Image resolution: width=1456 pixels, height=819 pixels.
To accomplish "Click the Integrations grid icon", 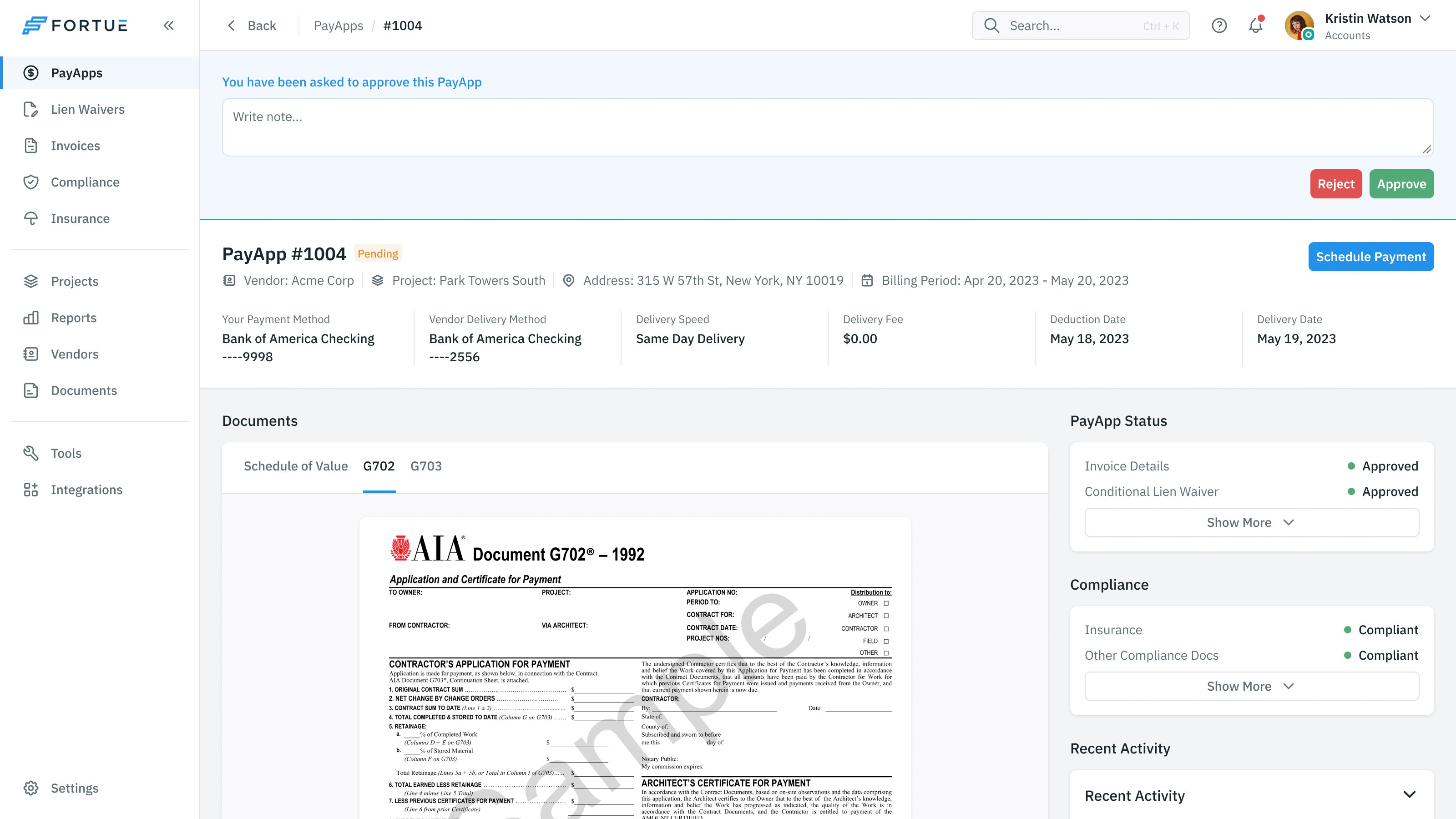I will pos(31,490).
